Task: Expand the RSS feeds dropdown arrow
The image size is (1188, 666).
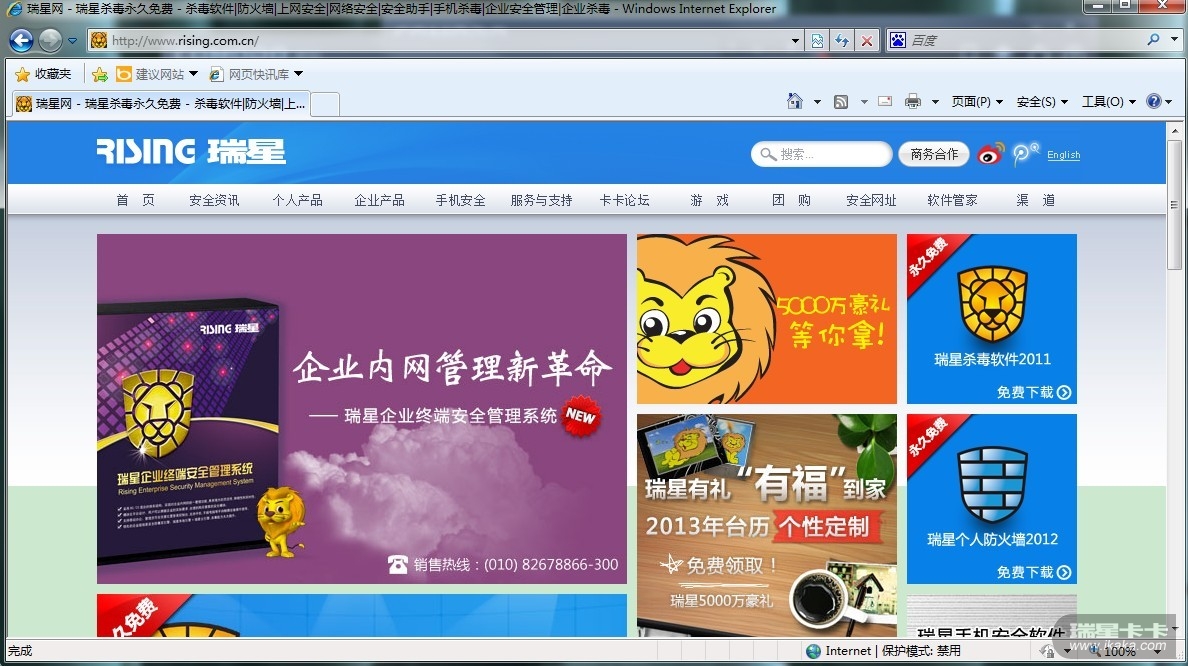Action: tap(864, 102)
